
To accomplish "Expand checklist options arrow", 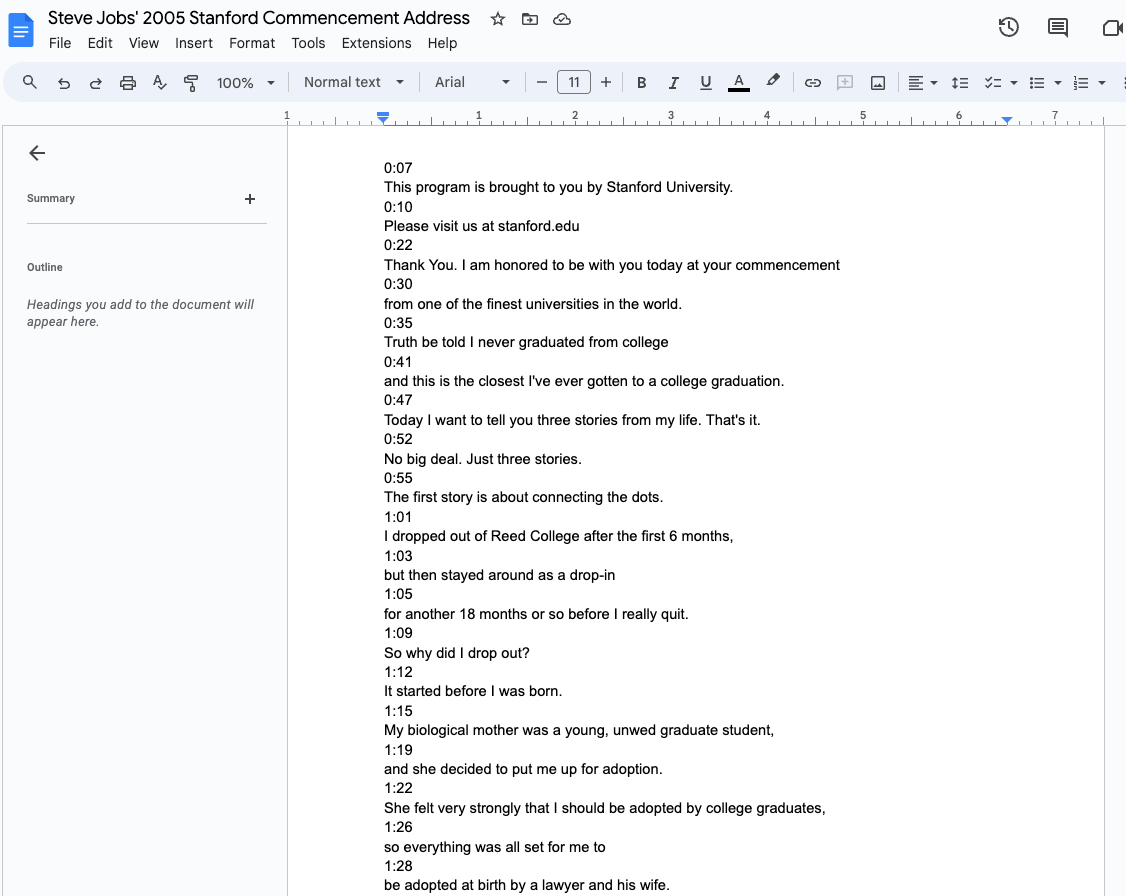I will click(x=1014, y=83).
